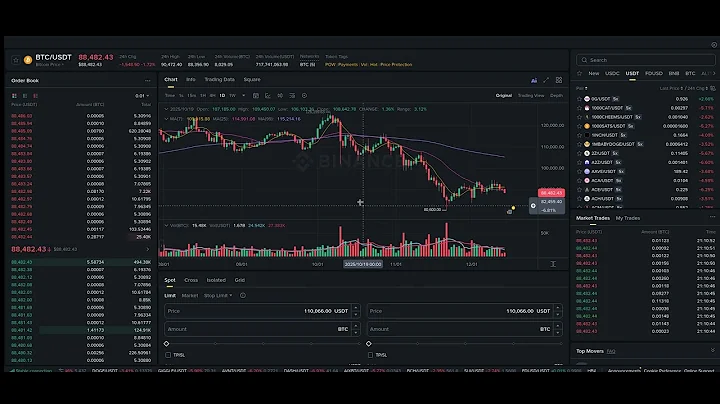Screen dimensions: 720x404
Task: Open the technical indicators icon
Action: (x=268, y=95)
